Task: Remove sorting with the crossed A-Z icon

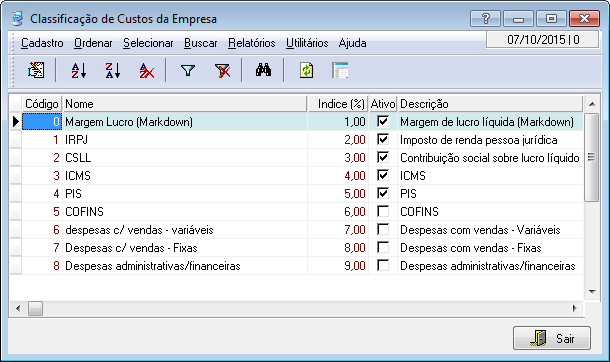Action: click(x=147, y=70)
